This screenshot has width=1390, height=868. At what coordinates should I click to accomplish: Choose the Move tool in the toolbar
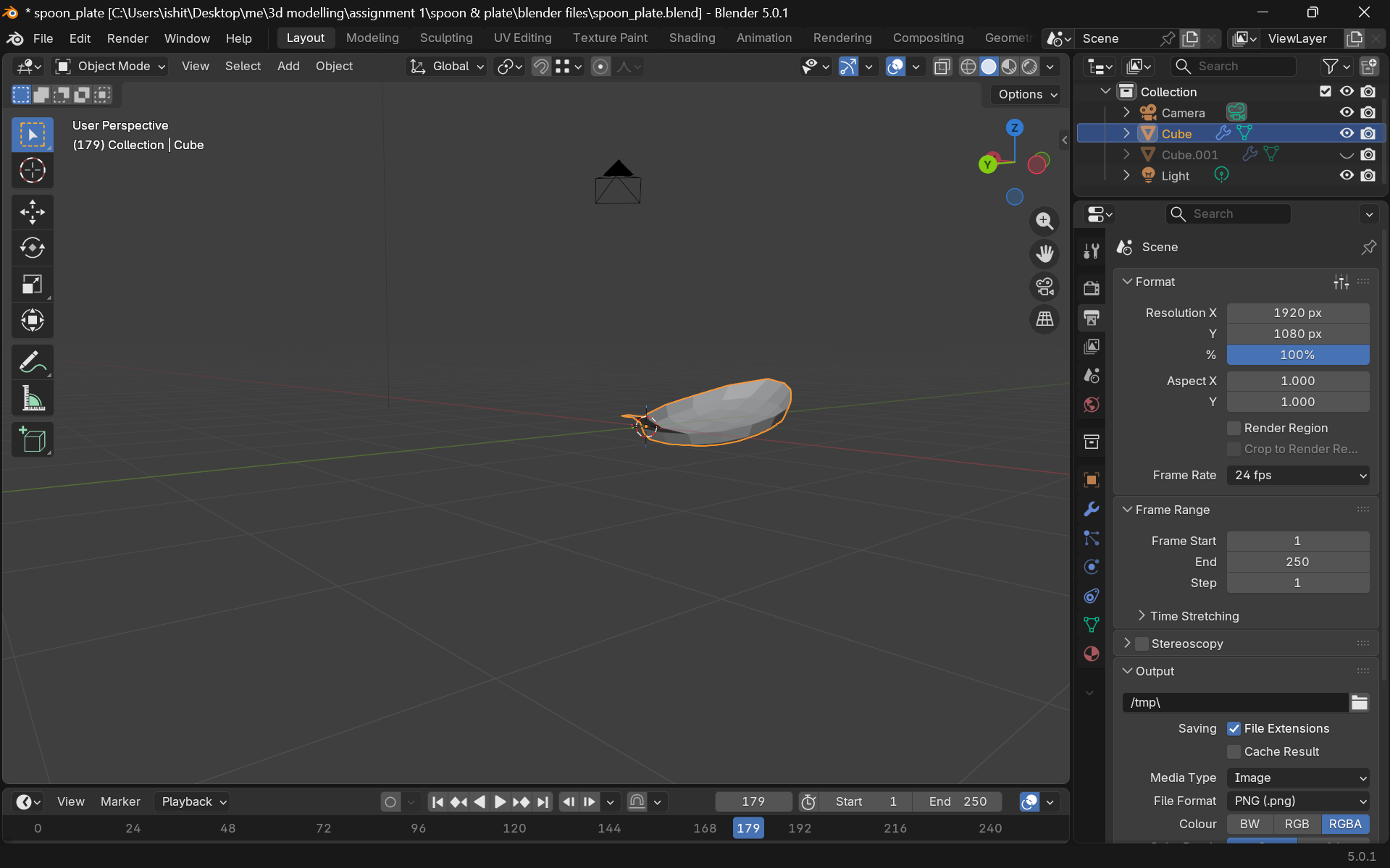(x=33, y=212)
